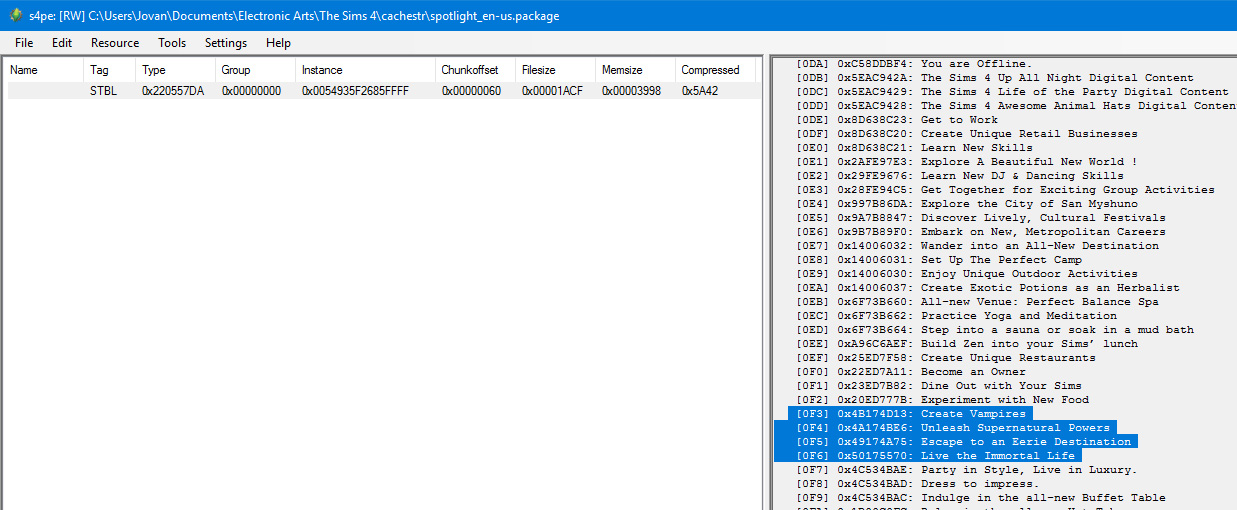The width and height of the screenshot is (1237, 510).
Task: Select 'All-new Venue: Perfect Balance Spa' line
Action: pos(977,302)
